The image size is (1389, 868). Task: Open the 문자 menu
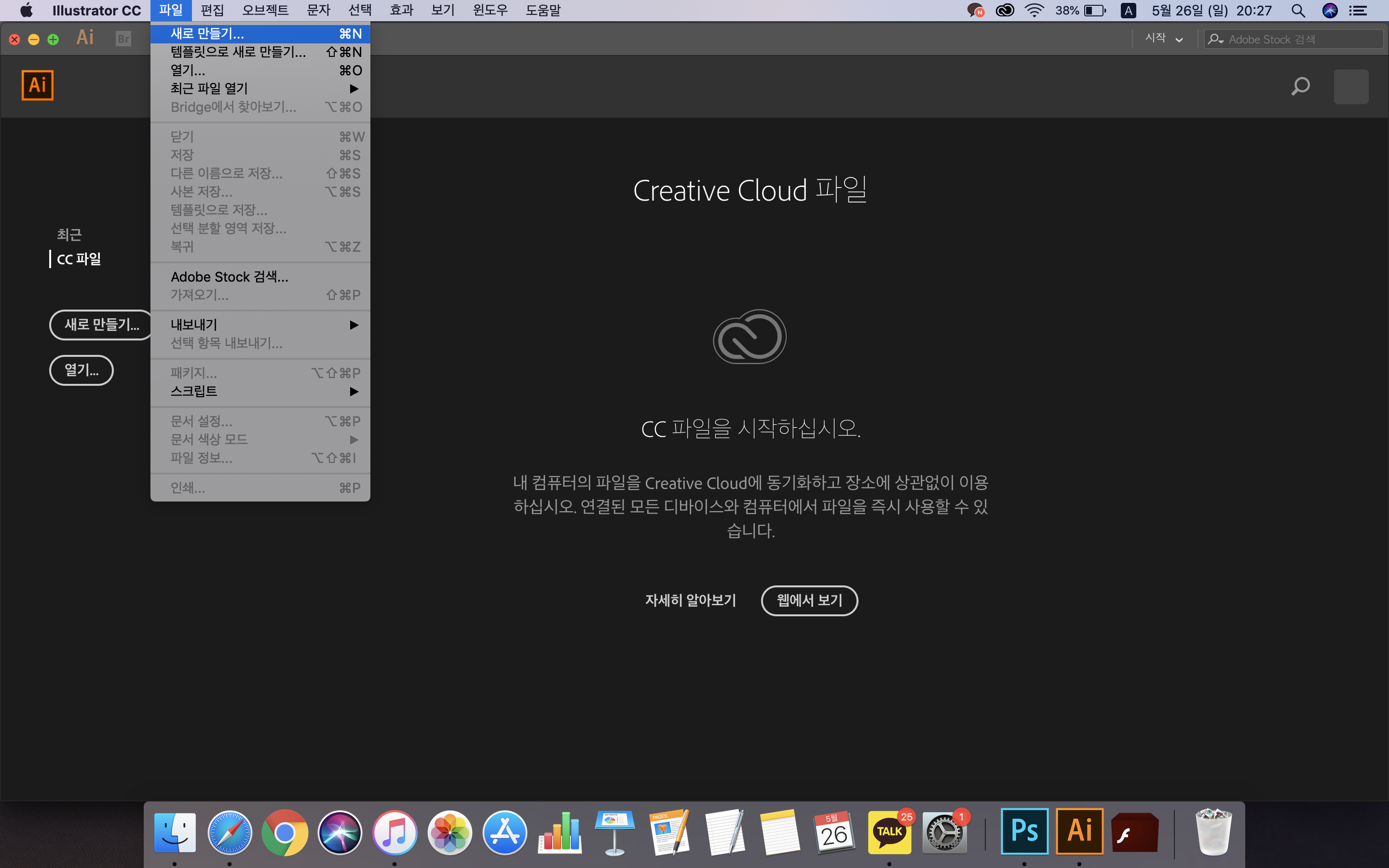click(318, 10)
